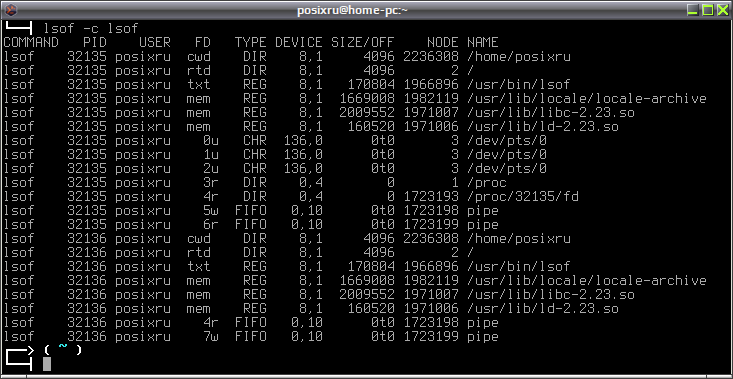Select the node number 1723193
The width and height of the screenshot is (733, 379).
click(431, 197)
